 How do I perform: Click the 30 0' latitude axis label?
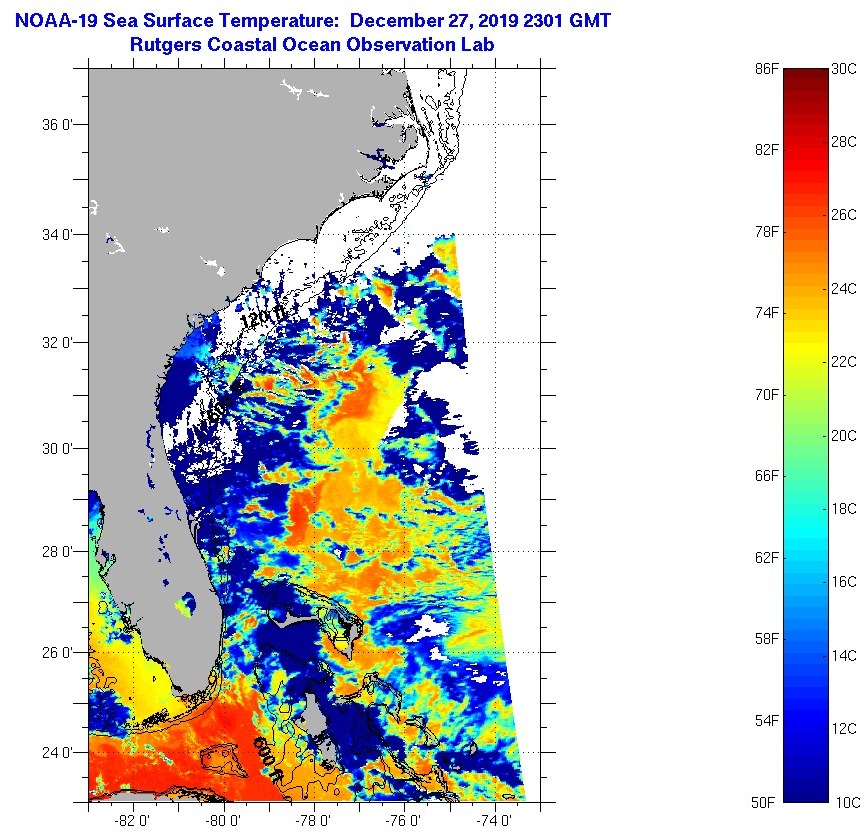click(60, 447)
